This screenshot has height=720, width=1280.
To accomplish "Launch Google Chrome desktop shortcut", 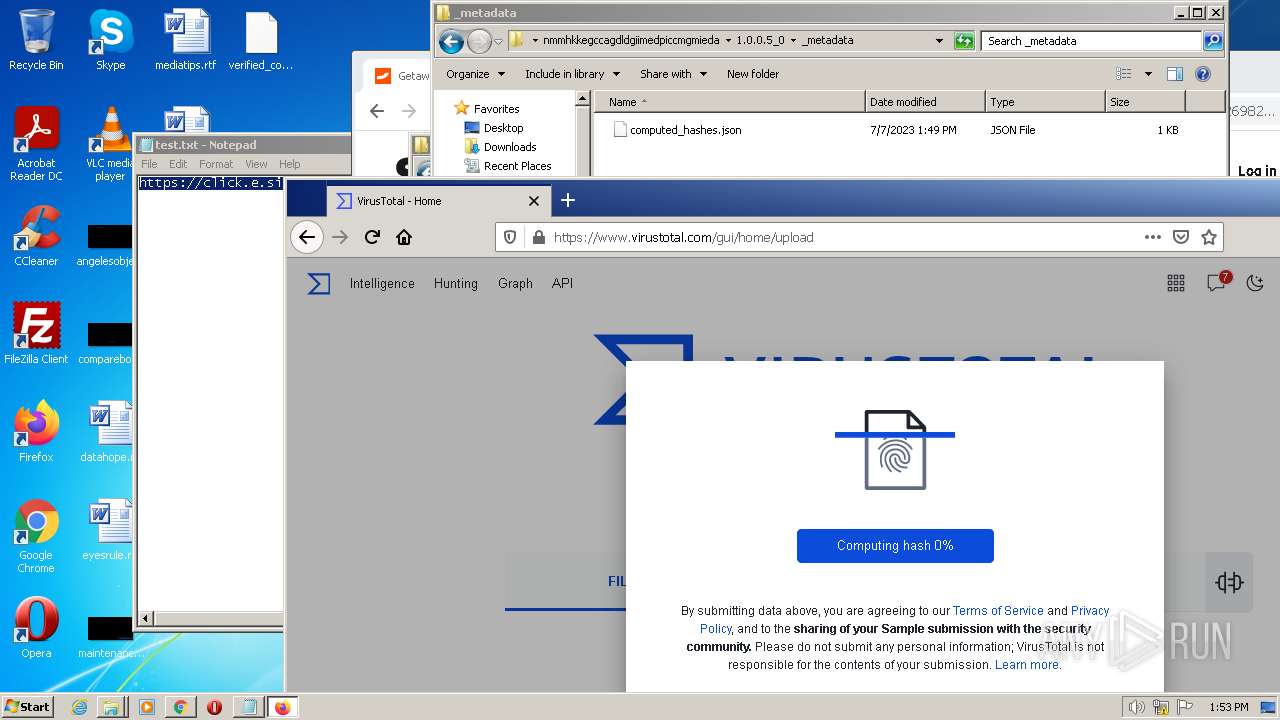I will coord(36,536).
